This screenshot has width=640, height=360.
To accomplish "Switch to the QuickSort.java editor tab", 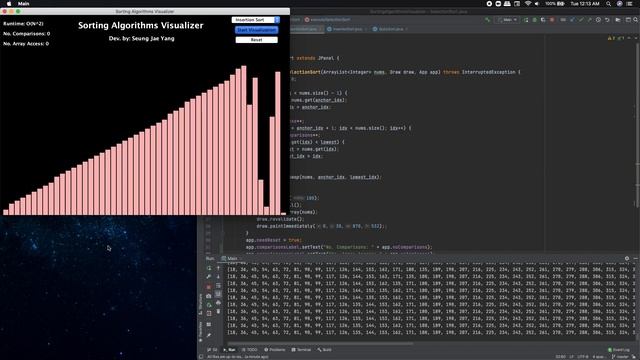I will click(389, 29).
